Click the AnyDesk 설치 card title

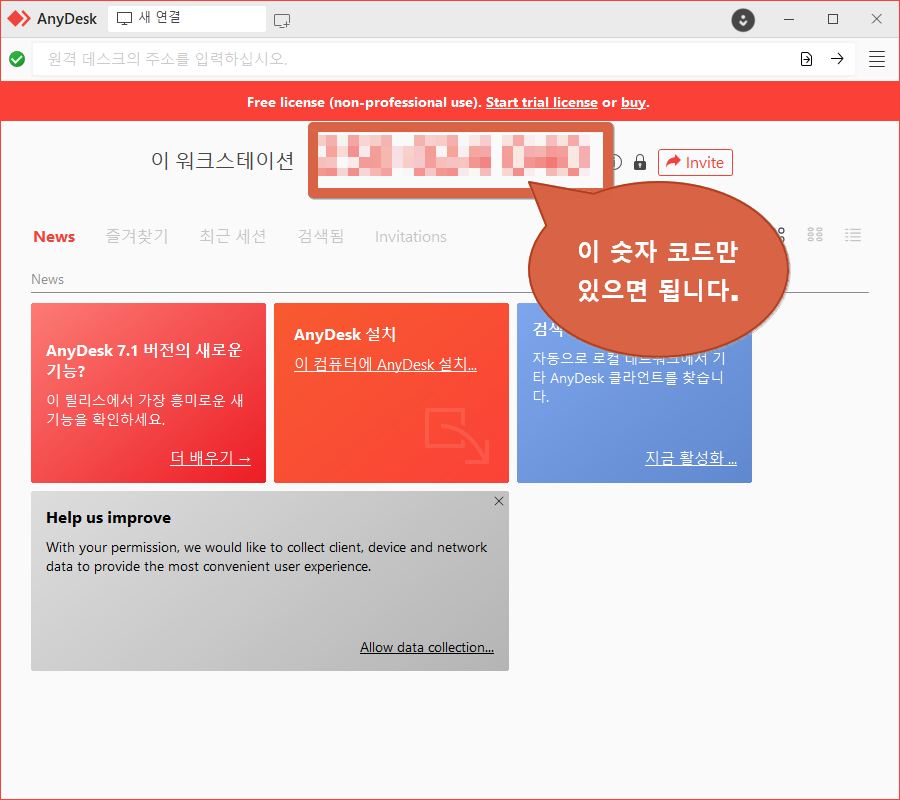(345, 335)
